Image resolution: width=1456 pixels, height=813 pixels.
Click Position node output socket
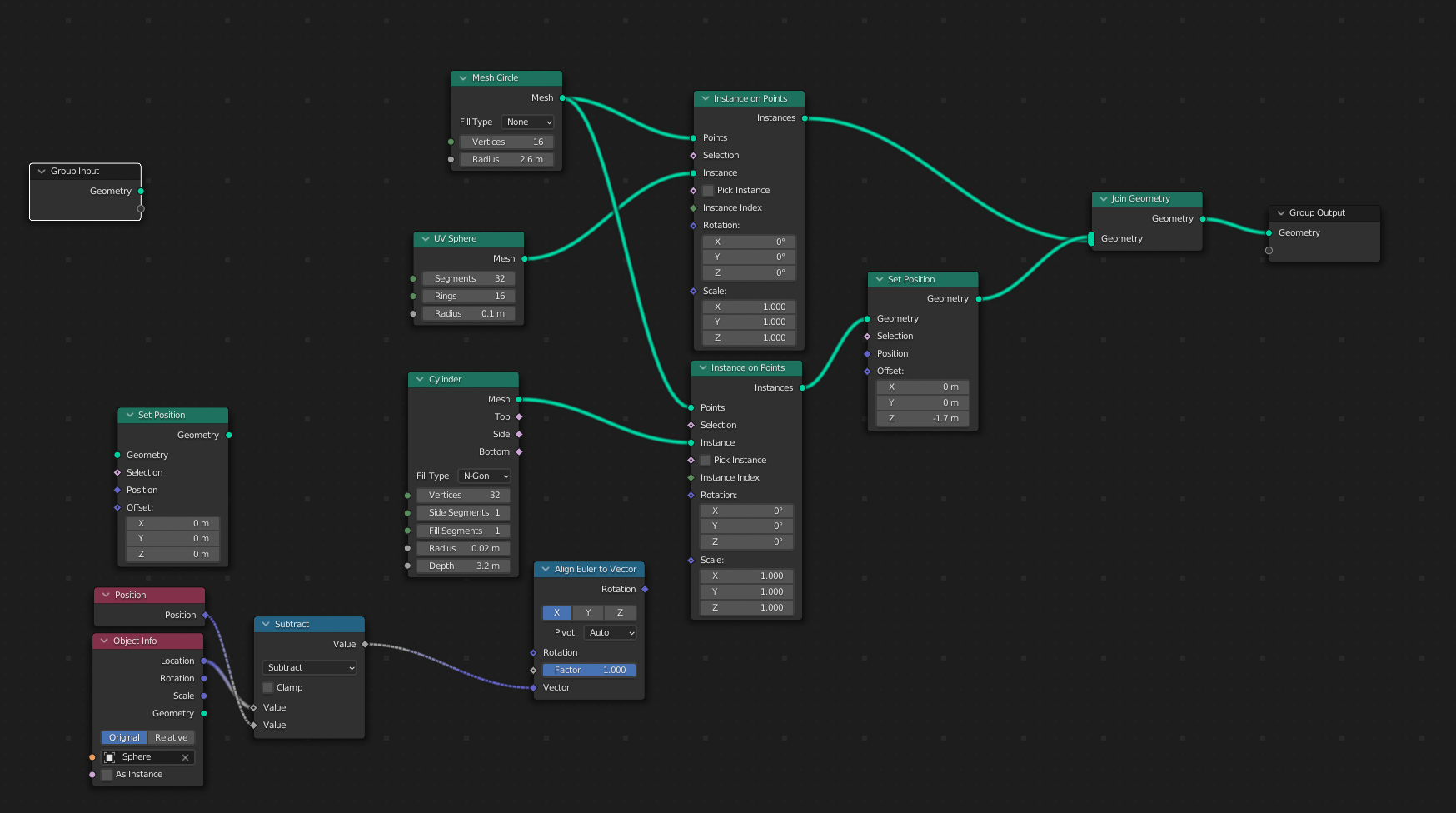(205, 616)
